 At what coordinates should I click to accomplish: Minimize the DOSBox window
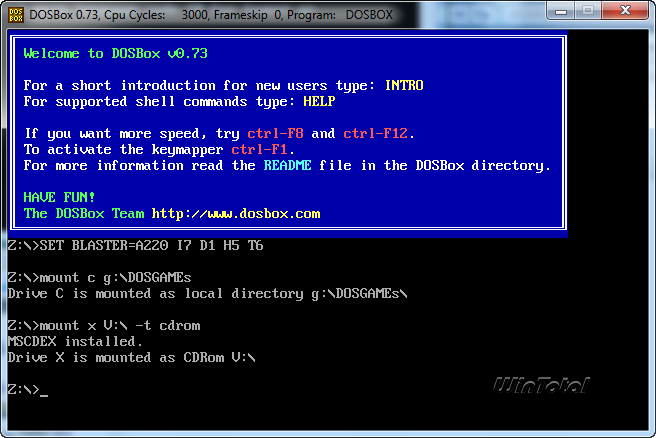point(561,10)
